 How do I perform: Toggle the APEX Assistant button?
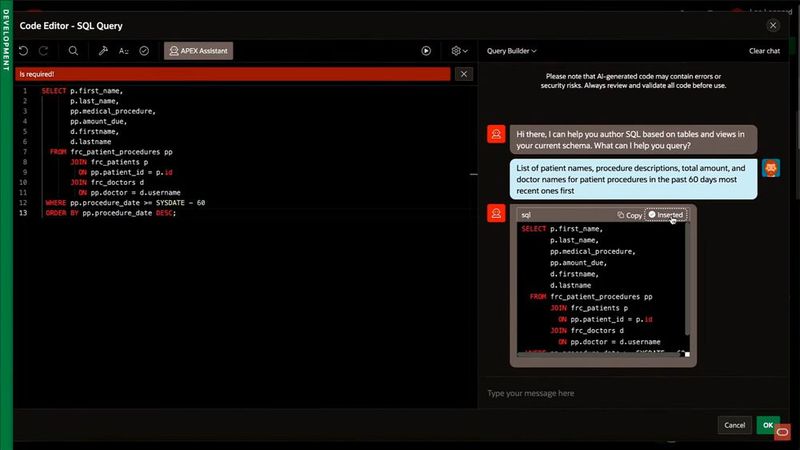pos(198,51)
